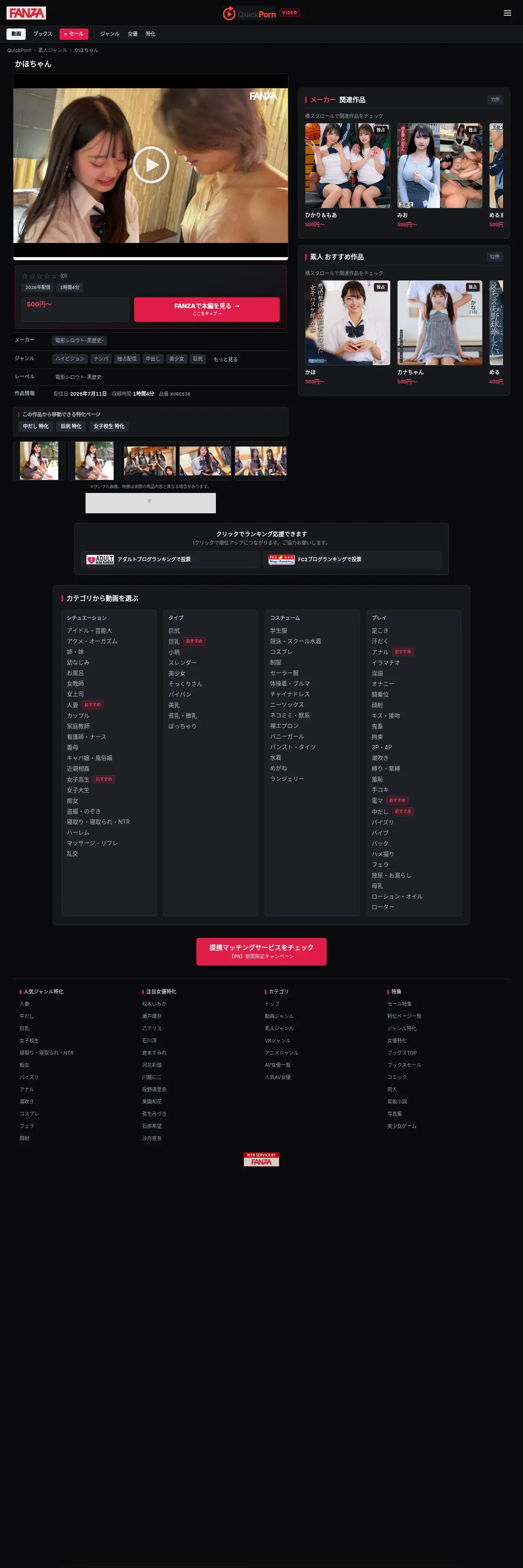Click the FANZA logo in header
Image resolution: width=523 pixels, height=1568 pixels.
pos(26,13)
